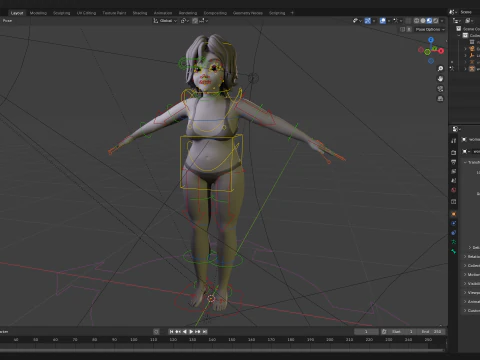
Task: Open the View Layer properties tab
Action: coord(453,171)
